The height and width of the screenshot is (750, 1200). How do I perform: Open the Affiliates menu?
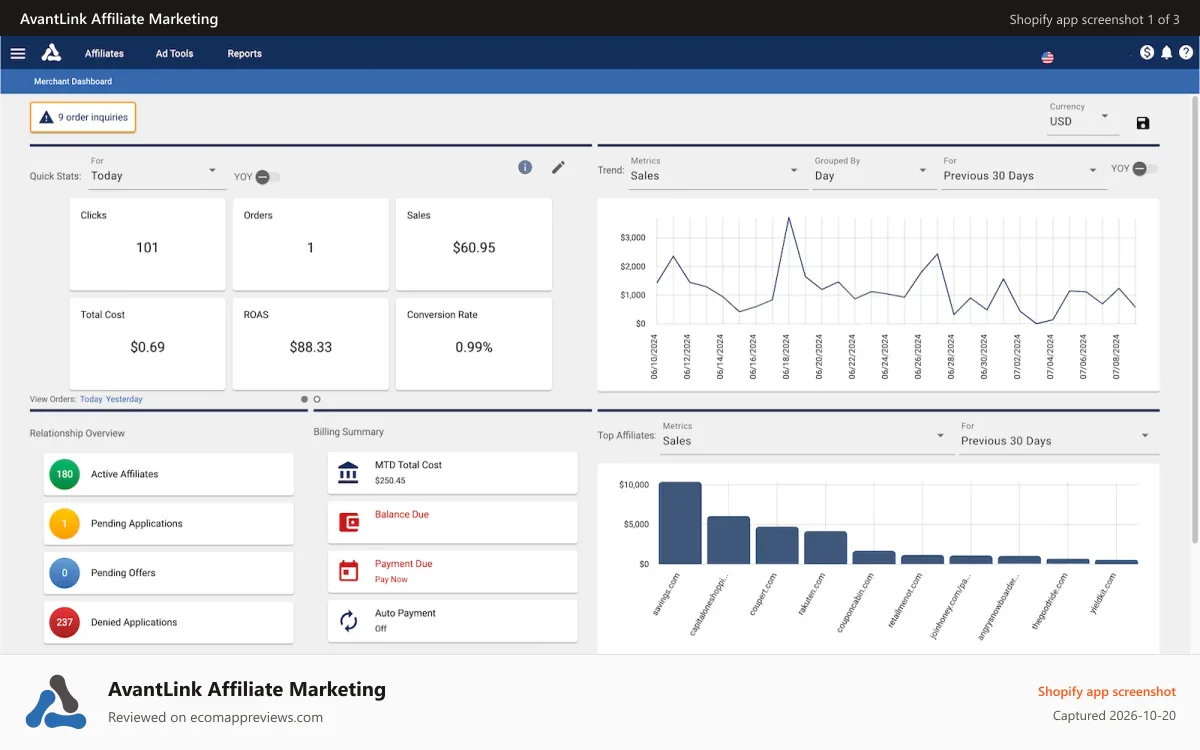coord(104,53)
